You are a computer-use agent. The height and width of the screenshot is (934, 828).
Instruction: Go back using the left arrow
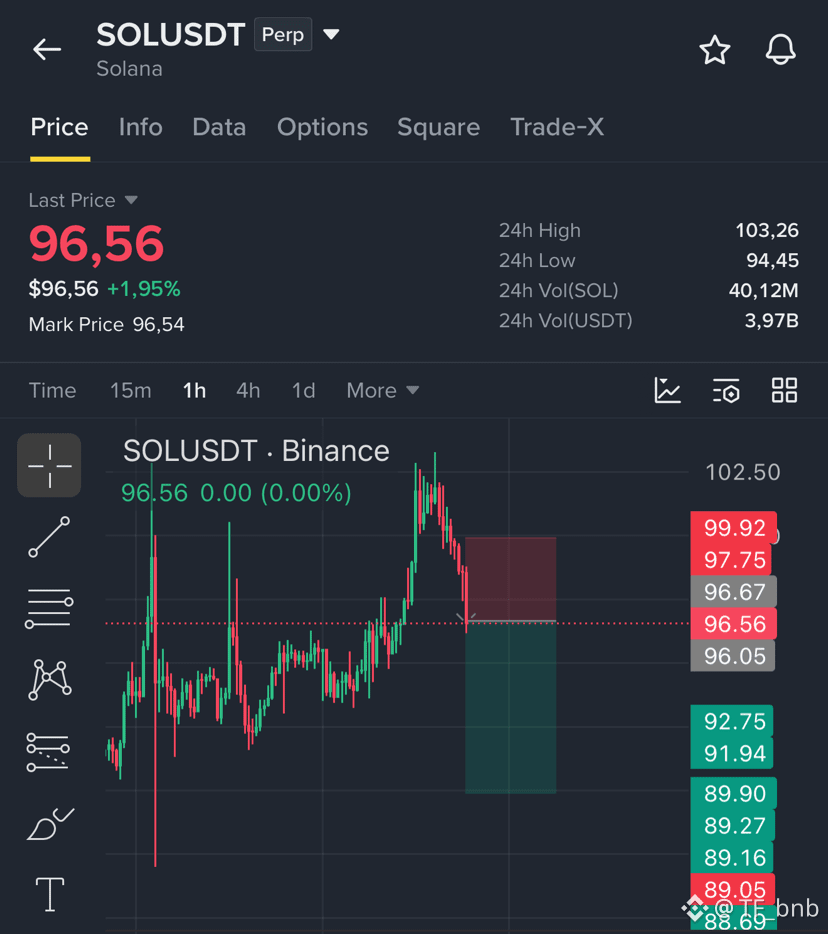click(x=47, y=49)
